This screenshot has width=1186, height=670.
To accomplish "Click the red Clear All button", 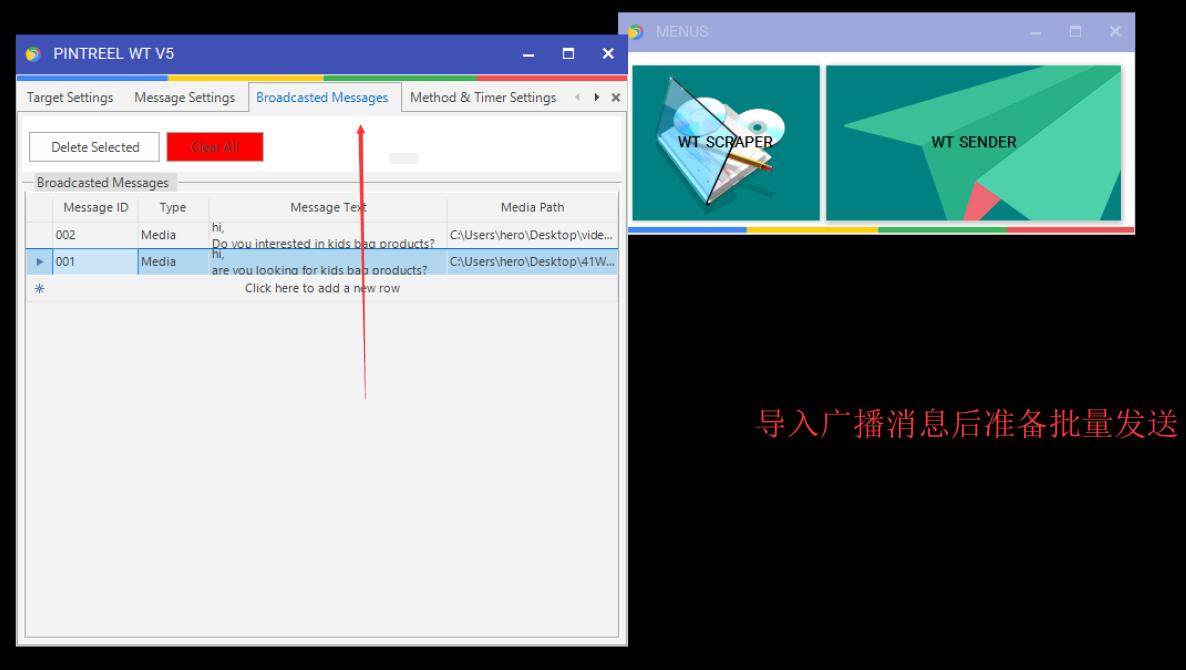I will tap(215, 147).
